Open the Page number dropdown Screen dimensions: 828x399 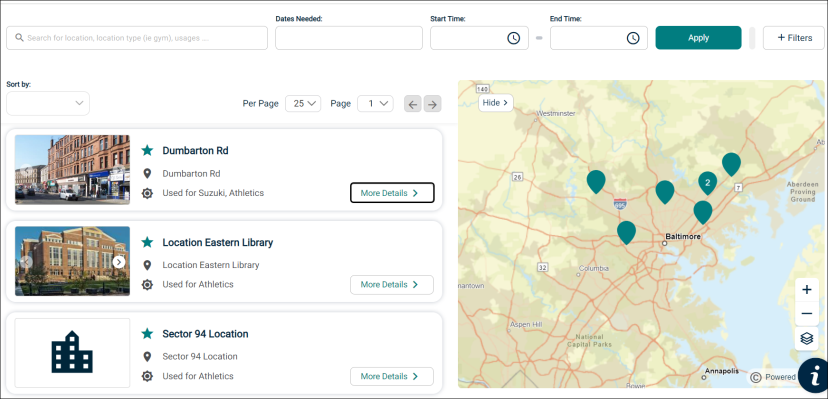point(375,103)
